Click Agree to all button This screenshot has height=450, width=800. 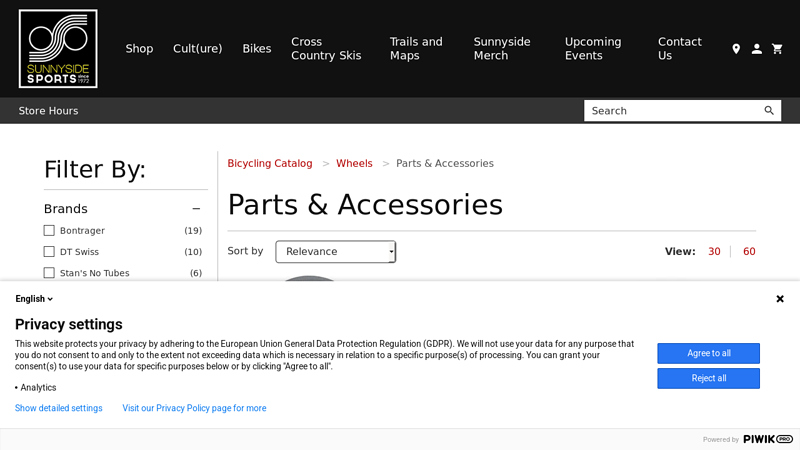[708, 353]
